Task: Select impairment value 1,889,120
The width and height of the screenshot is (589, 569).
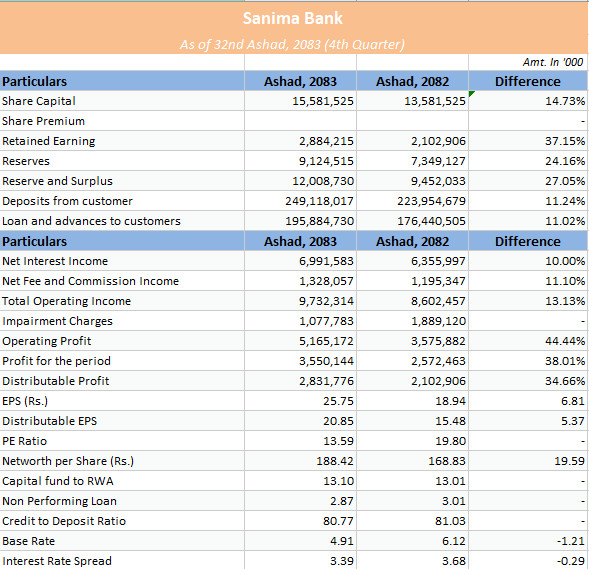Action: [x=438, y=321]
